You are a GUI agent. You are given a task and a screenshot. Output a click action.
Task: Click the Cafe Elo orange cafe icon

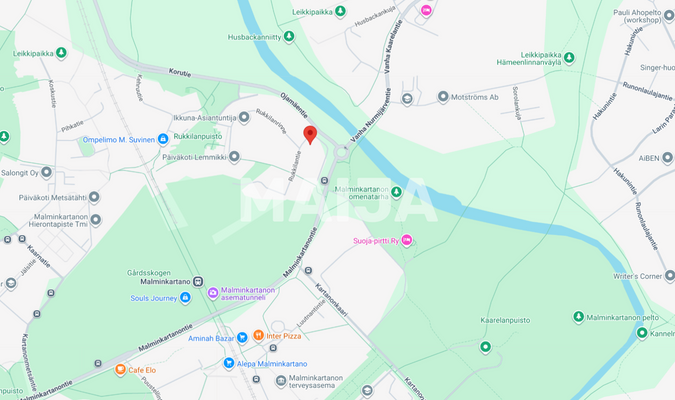click(x=120, y=369)
